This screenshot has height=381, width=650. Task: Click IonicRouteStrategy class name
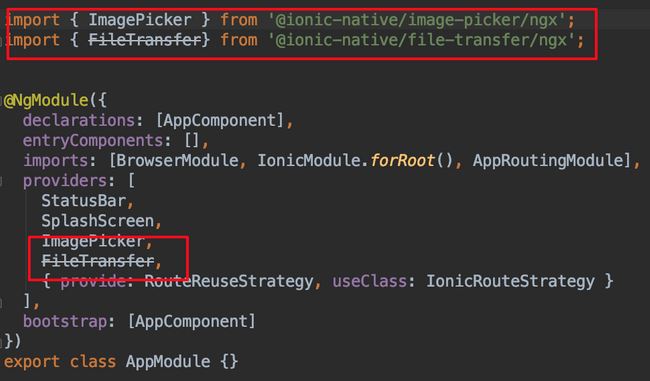511,281
